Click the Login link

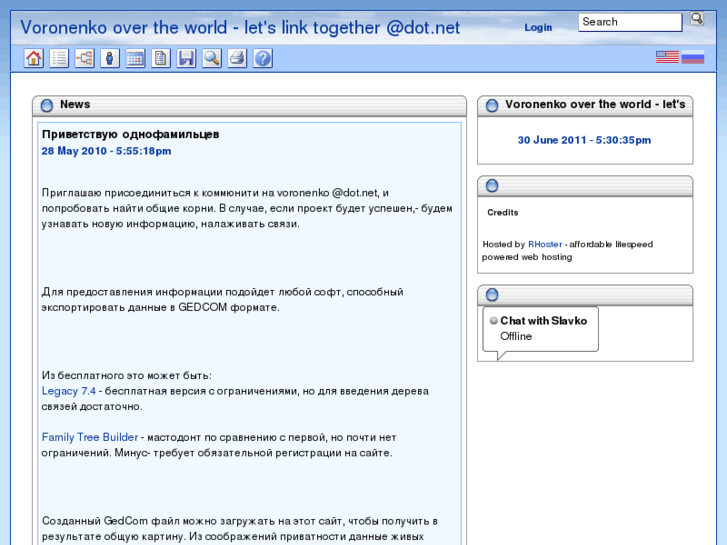click(x=538, y=27)
